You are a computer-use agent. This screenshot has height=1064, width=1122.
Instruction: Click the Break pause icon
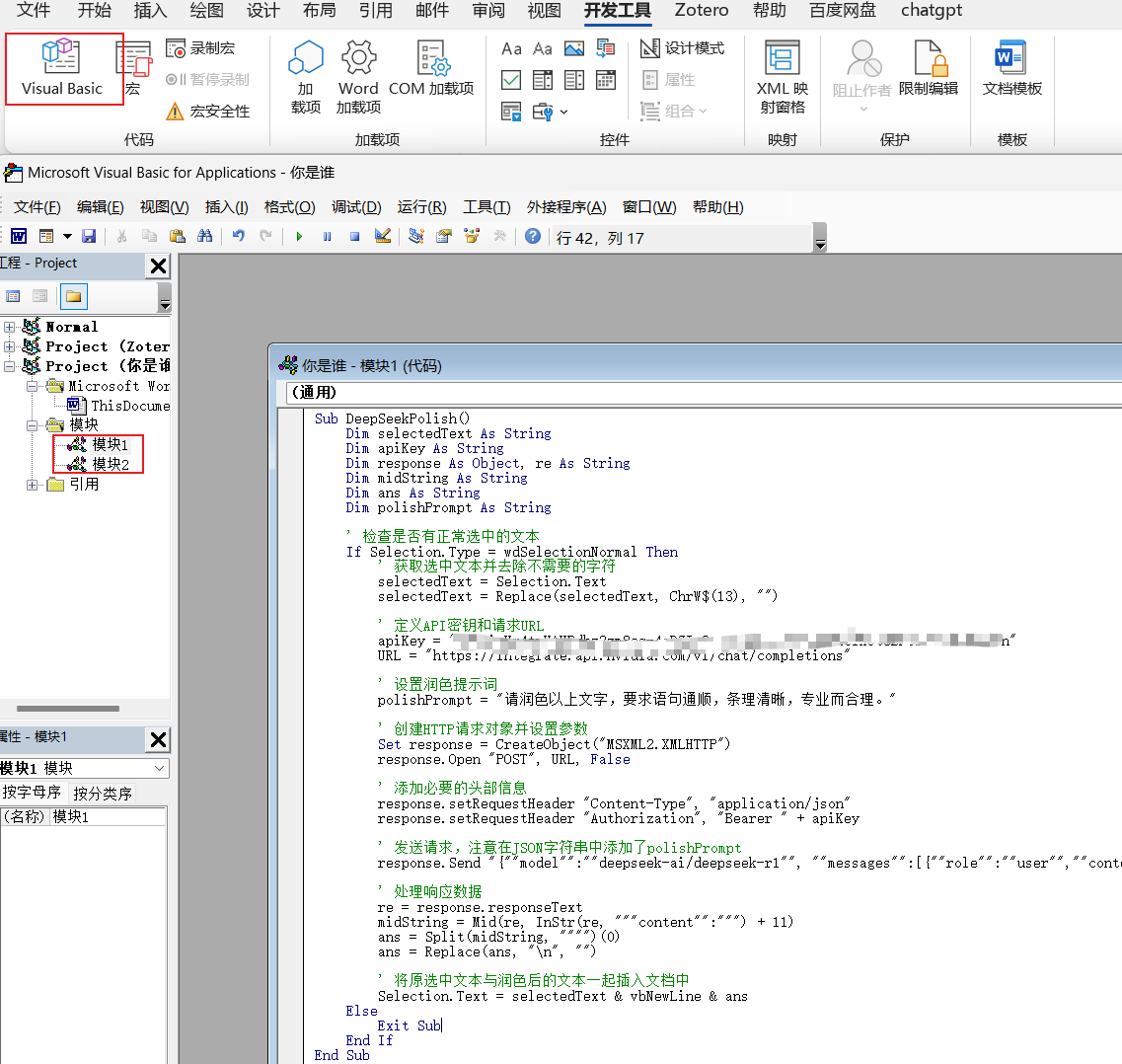[327, 236]
